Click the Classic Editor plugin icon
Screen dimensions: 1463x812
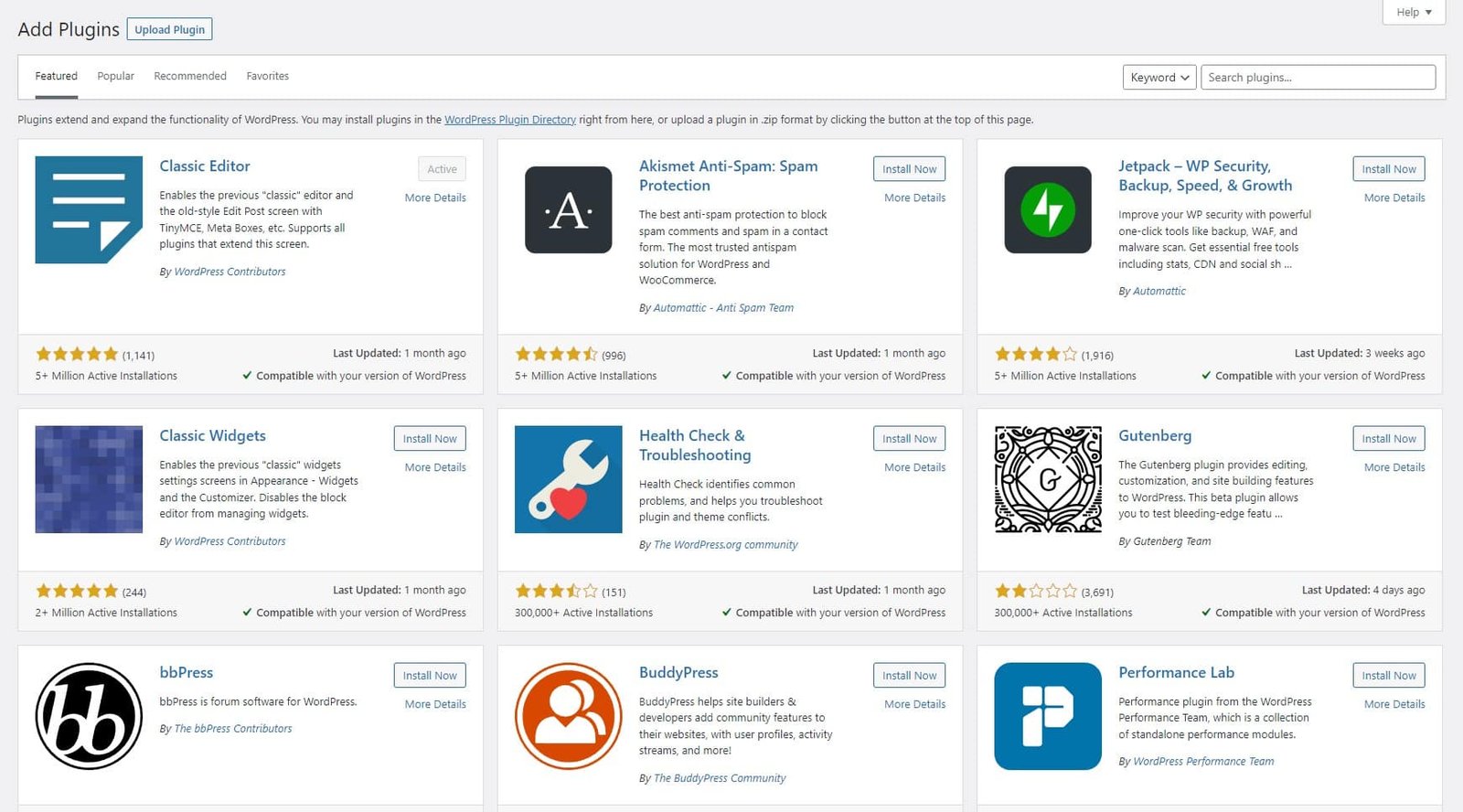89,209
